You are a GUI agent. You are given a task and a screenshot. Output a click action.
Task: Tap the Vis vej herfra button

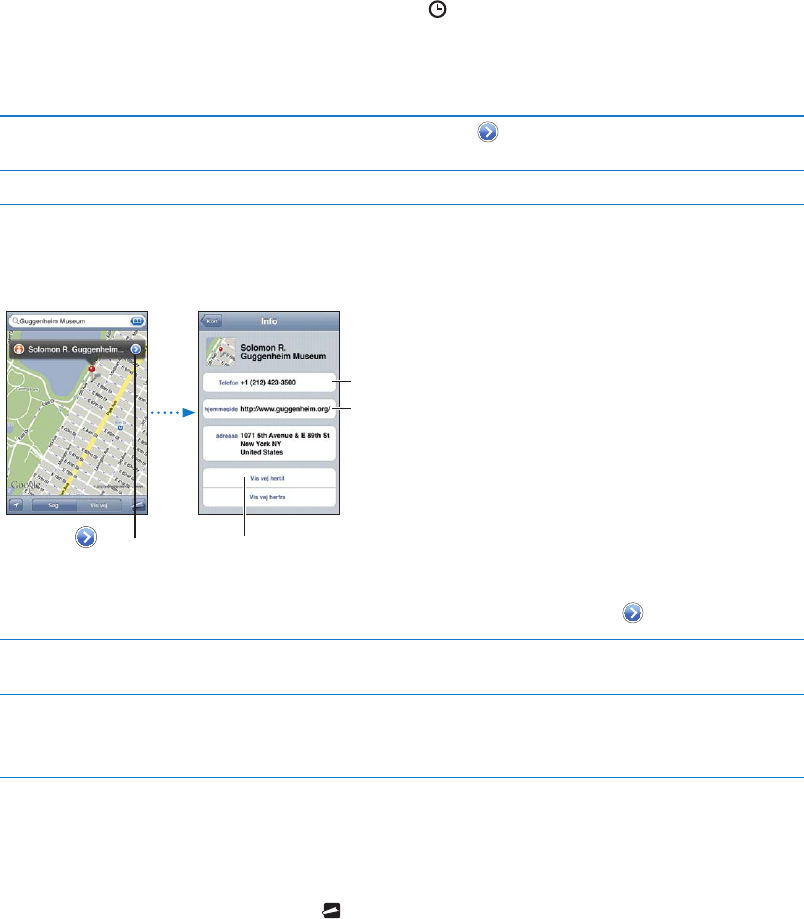[x=270, y=497]
